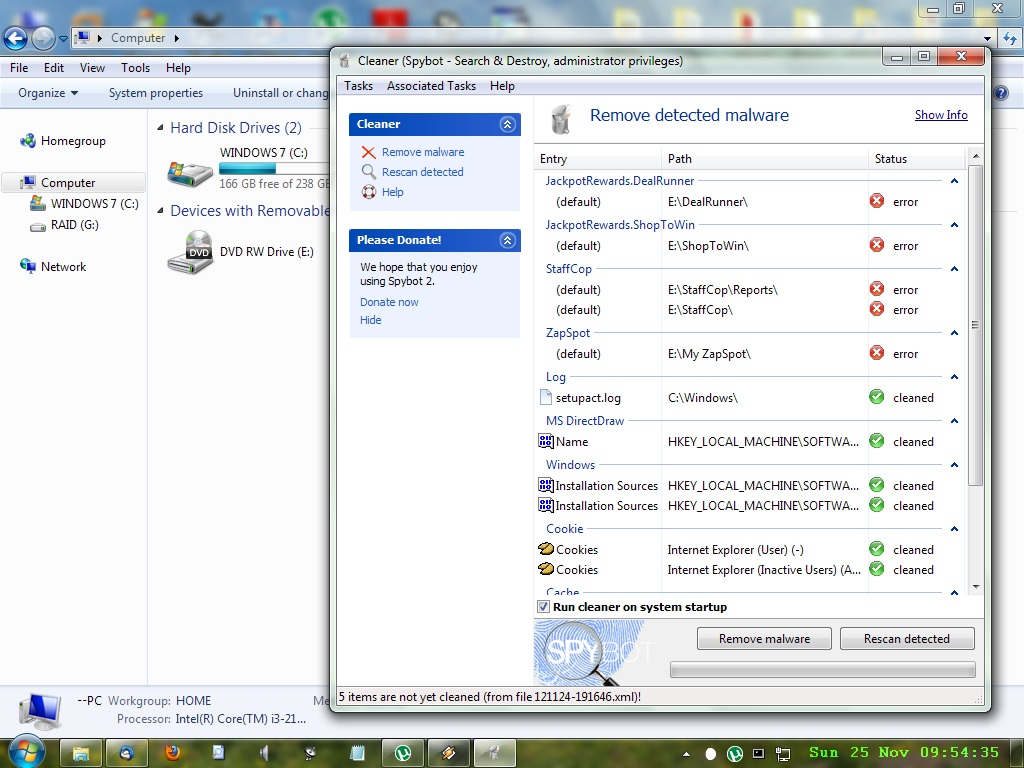Select the registry icon of the Name entry

point(546,441)
